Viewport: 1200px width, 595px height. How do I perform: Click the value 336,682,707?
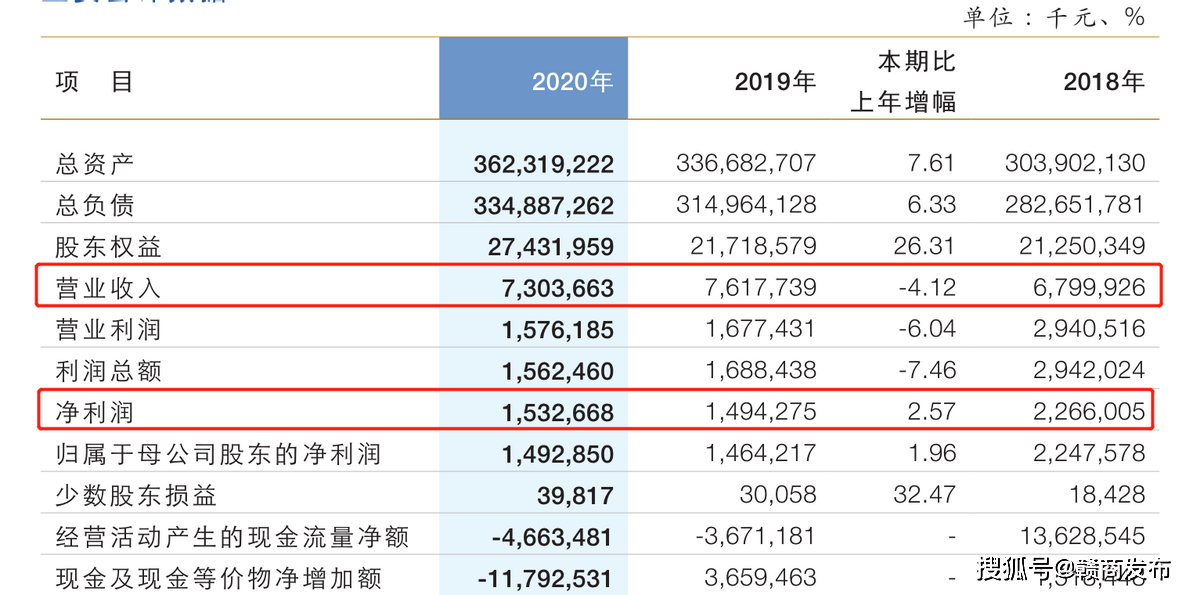coord(746,162)
